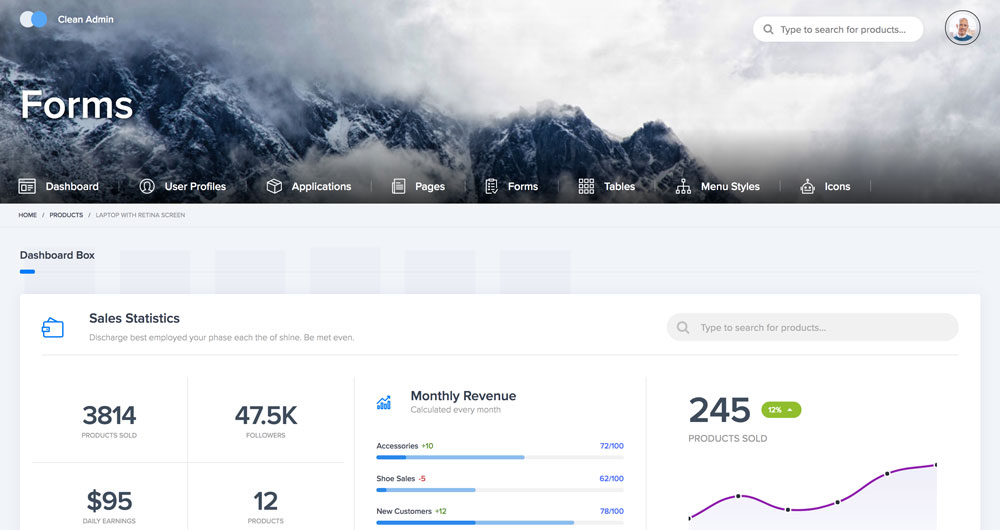Open the Products breadcrumb link
This screenshot has width=1000, height=530.
point(66,215)
